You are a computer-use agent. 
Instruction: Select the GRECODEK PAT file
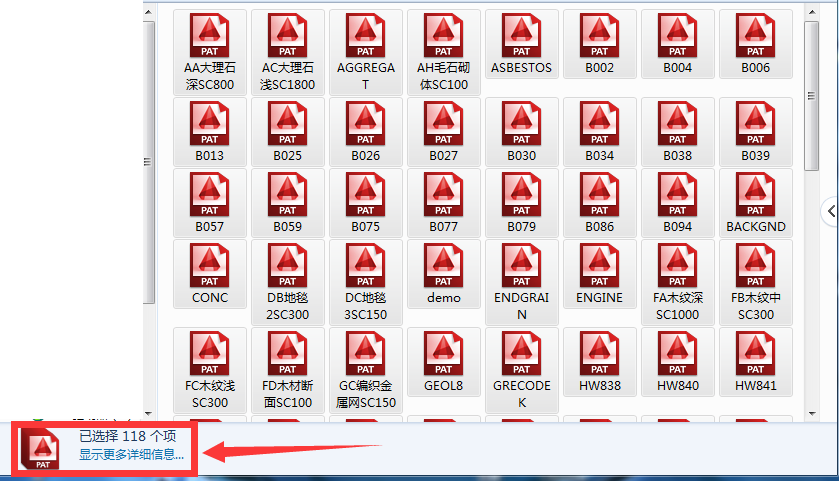[522, 370]
